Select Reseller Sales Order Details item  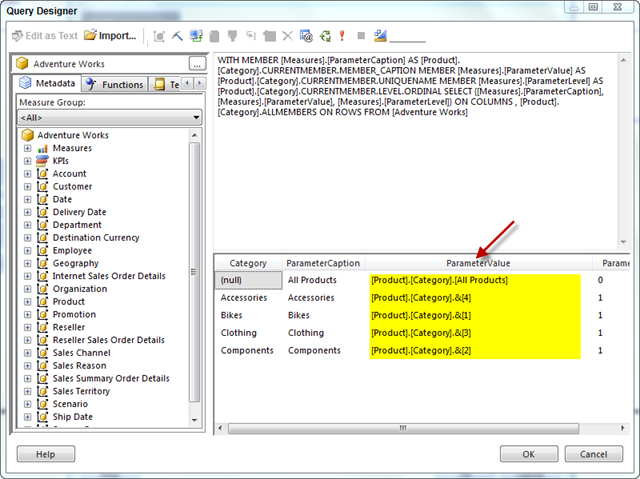[x=109, y=340]
